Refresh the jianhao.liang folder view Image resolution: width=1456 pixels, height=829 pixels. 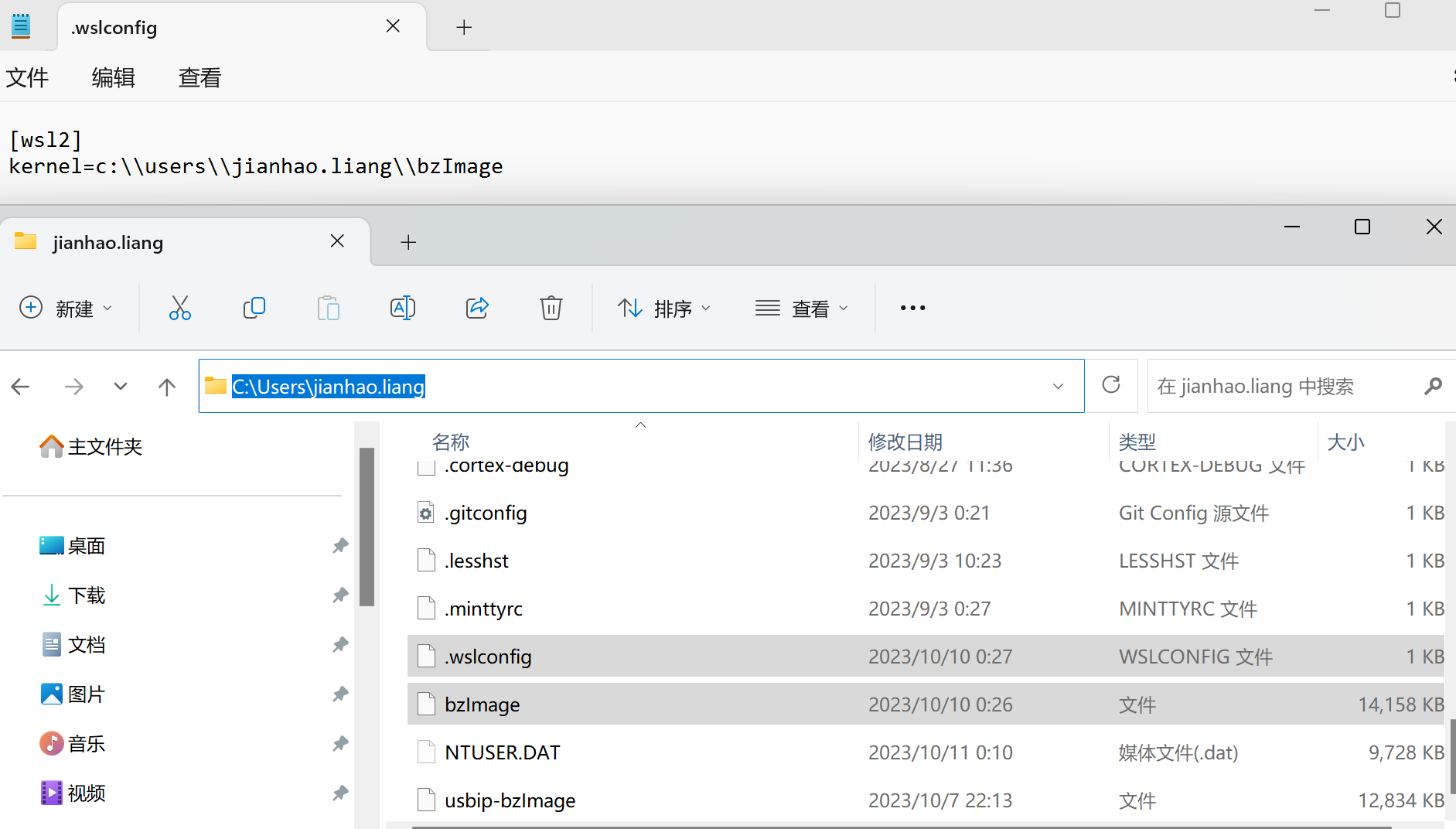coord(1111,385)
